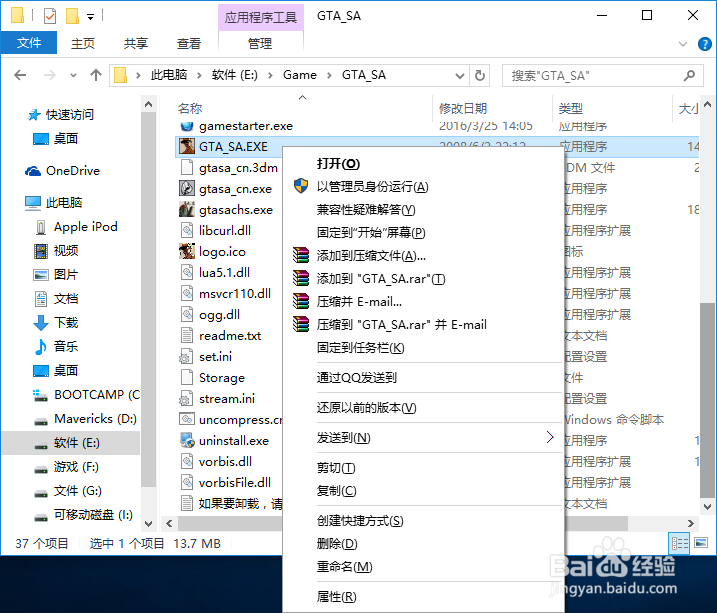Viewport: 717px width, 613px height.
Task: Click the WinRAR icon beside 添加到压缩文件
Action: pos(301,255)
